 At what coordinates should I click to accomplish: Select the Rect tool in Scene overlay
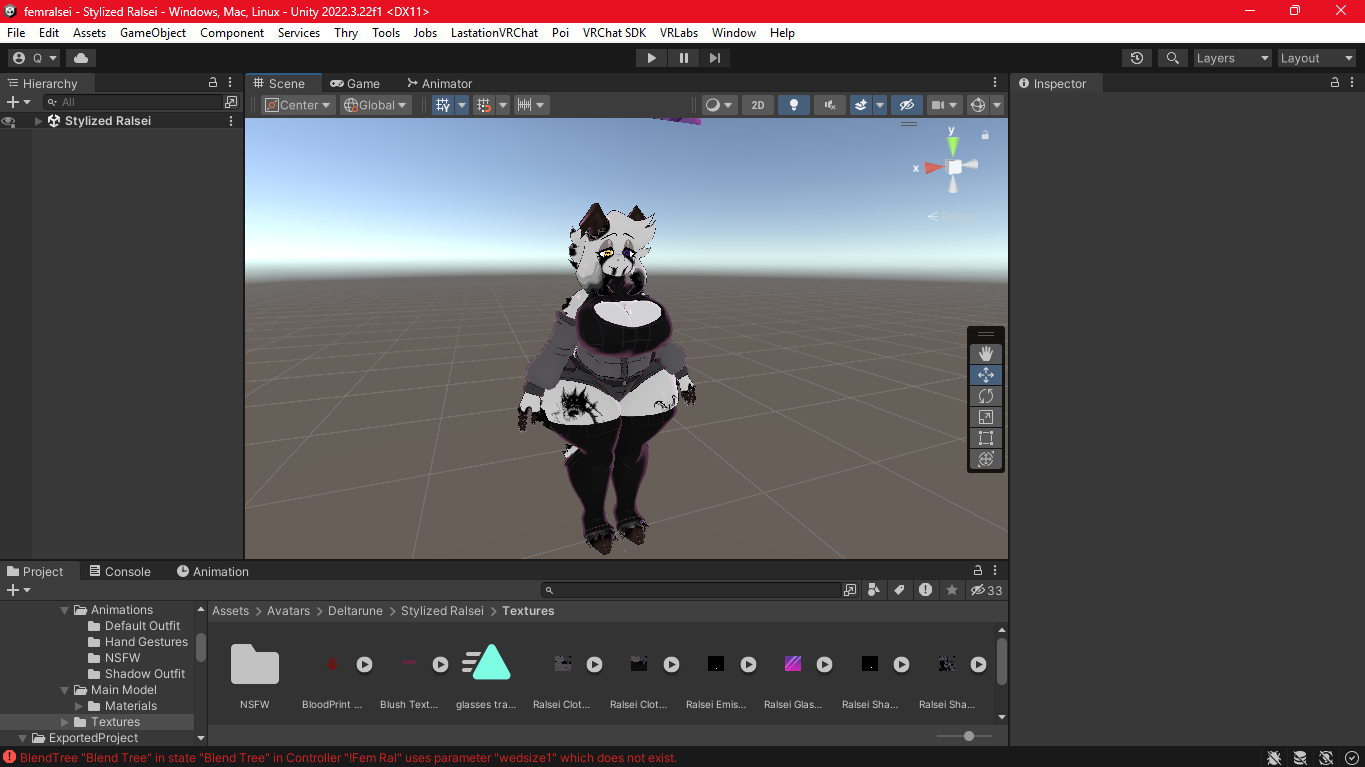point(986,438)
